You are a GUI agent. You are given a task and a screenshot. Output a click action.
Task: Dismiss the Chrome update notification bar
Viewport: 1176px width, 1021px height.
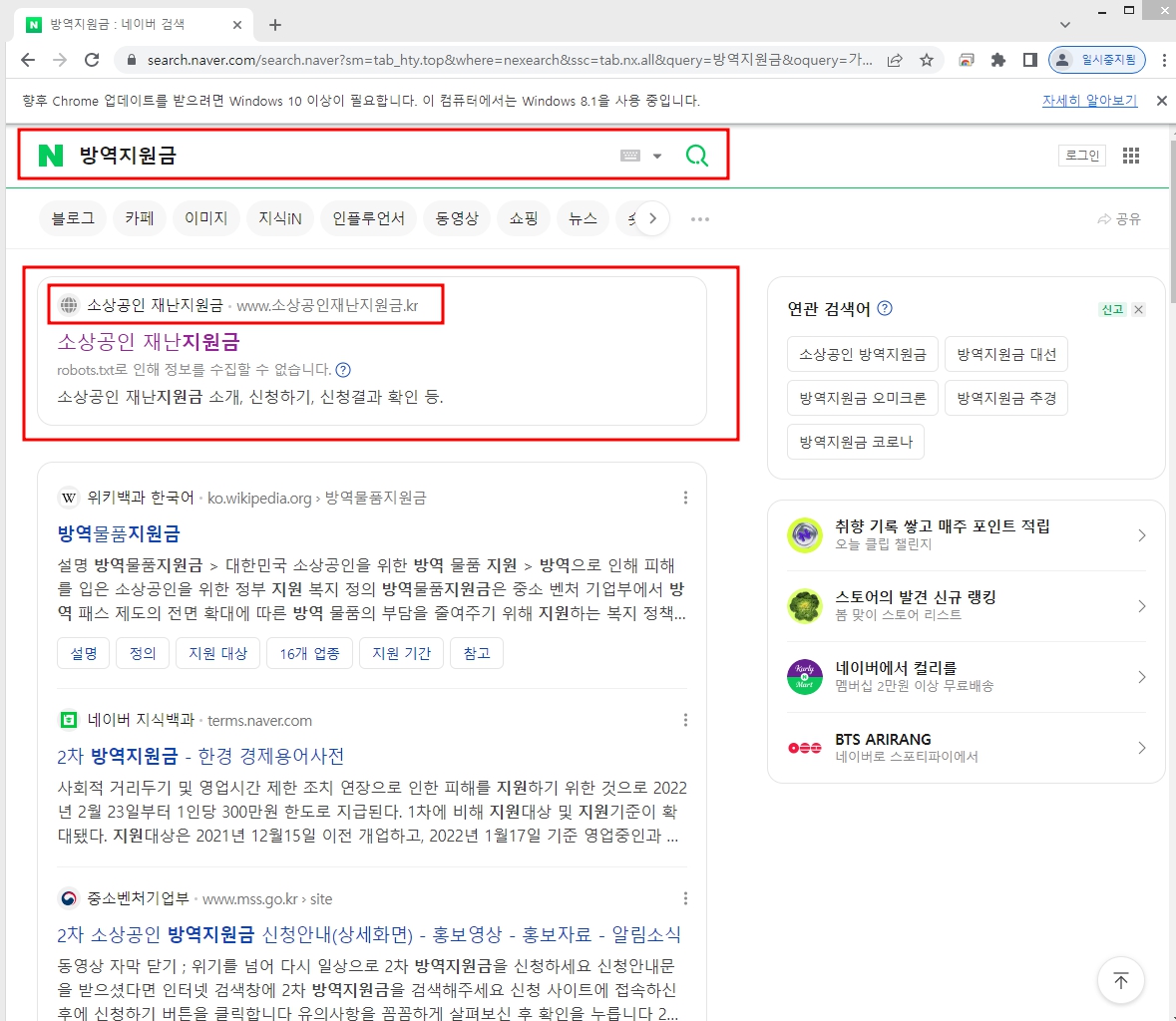pos(1161,101)
